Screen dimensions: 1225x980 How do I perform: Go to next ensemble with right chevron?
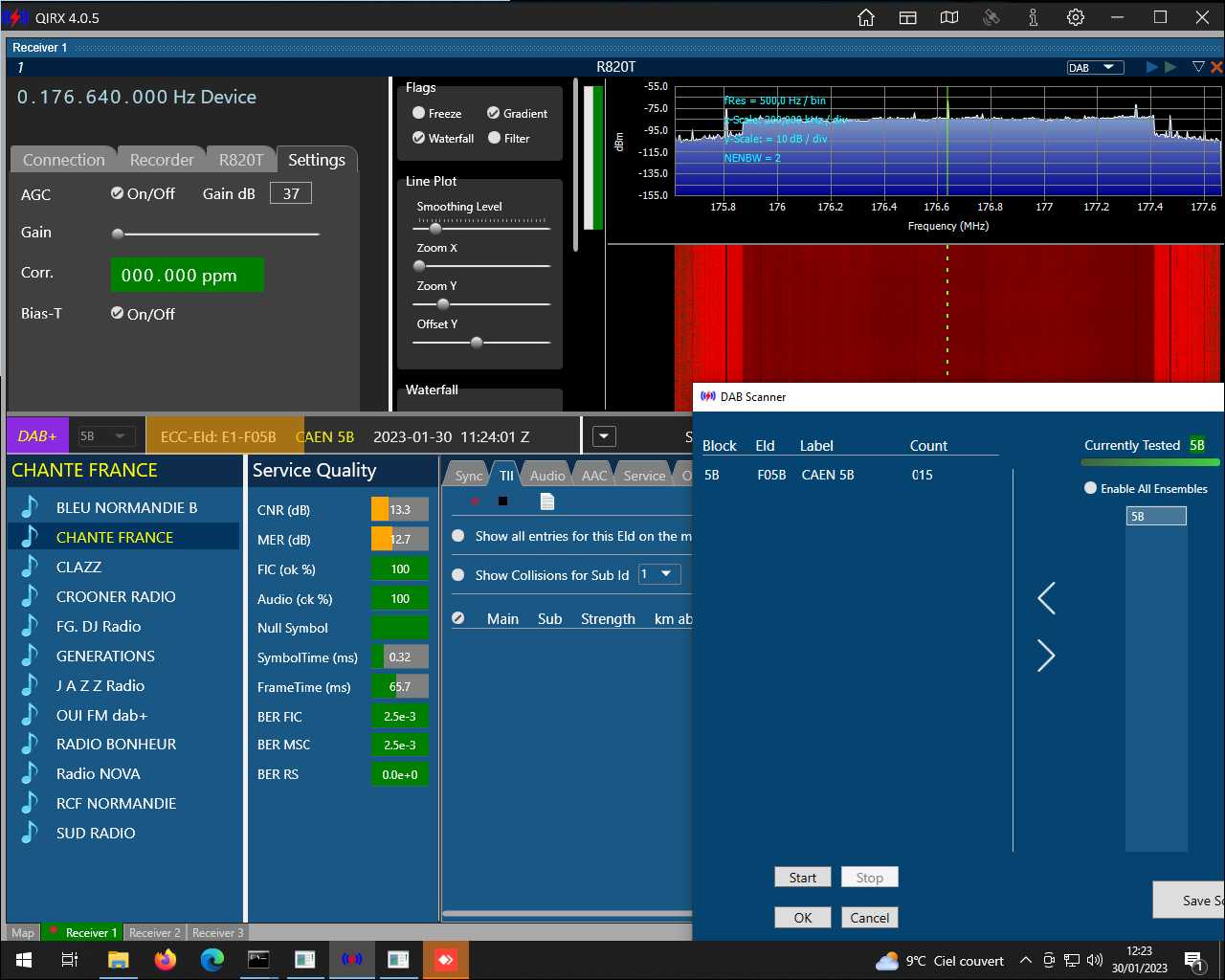1046,656
